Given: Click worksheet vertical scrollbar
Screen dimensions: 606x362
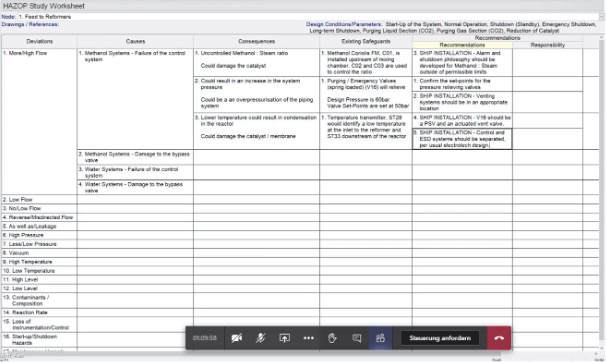Looking at the screenshot, I should tap(602, 193).
